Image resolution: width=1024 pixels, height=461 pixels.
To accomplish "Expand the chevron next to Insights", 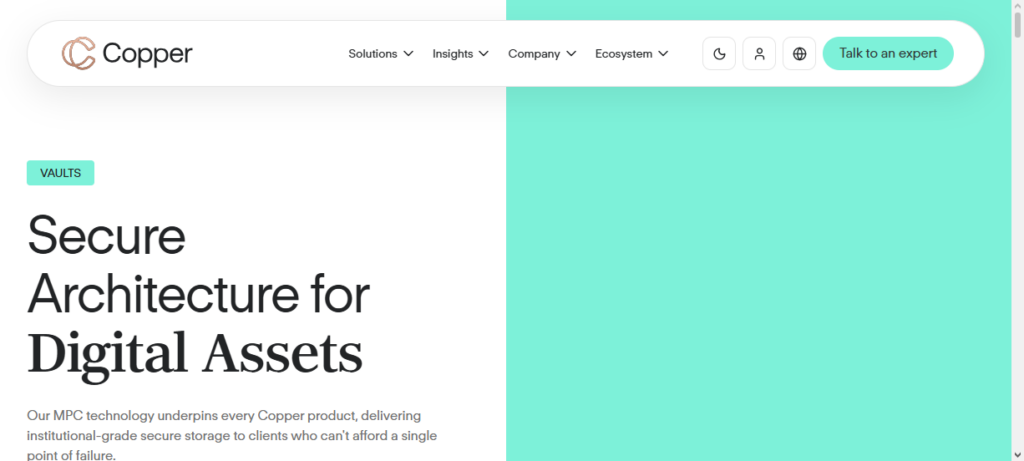I will [483, 54].
